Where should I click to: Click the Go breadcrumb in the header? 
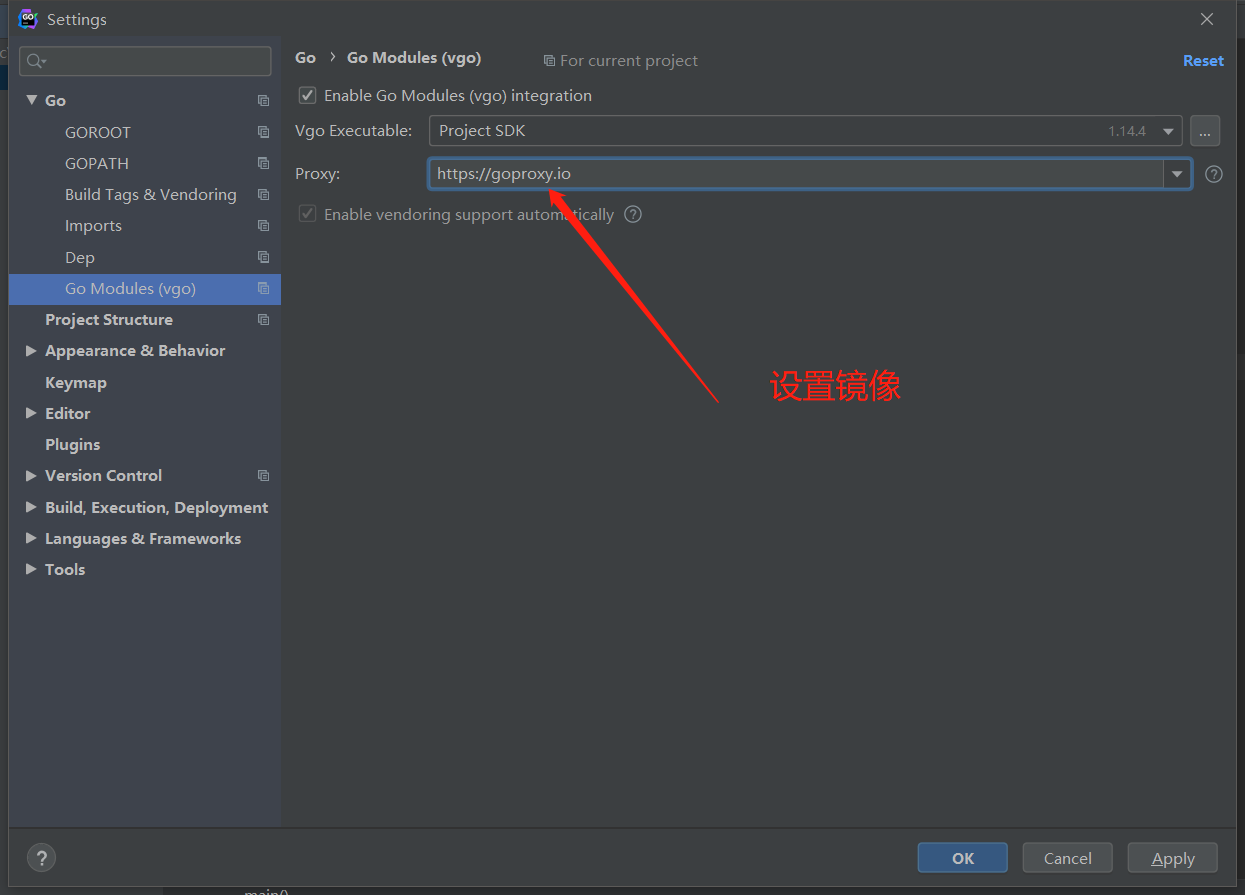[x=305, y=58]
